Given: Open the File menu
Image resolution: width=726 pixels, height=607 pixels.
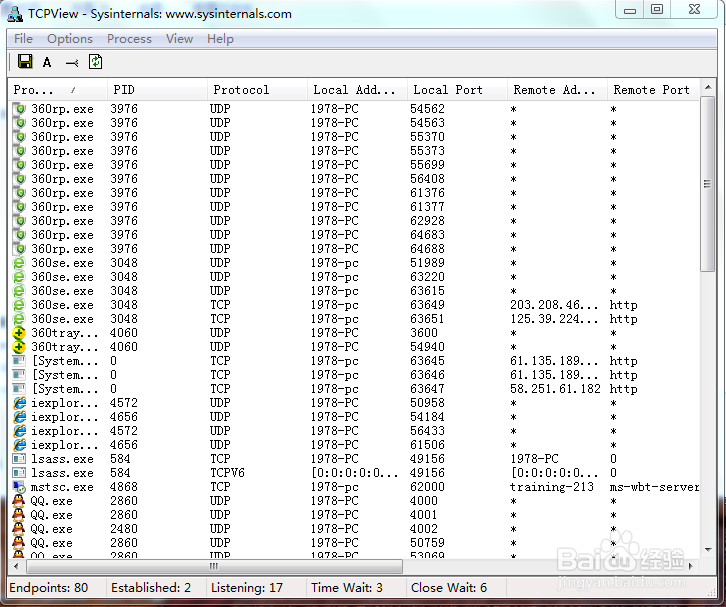Looking at the screenshot, I should click(x=23, y=38).
